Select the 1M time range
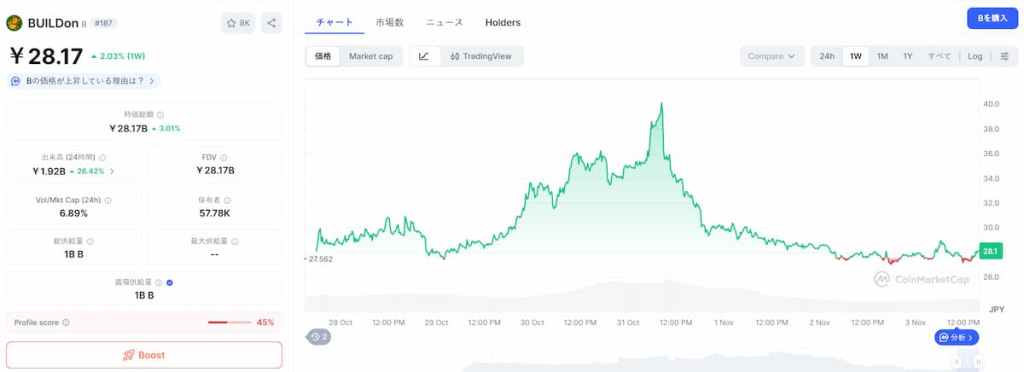This screenshot has width=1024, height=372. (882, 56)
